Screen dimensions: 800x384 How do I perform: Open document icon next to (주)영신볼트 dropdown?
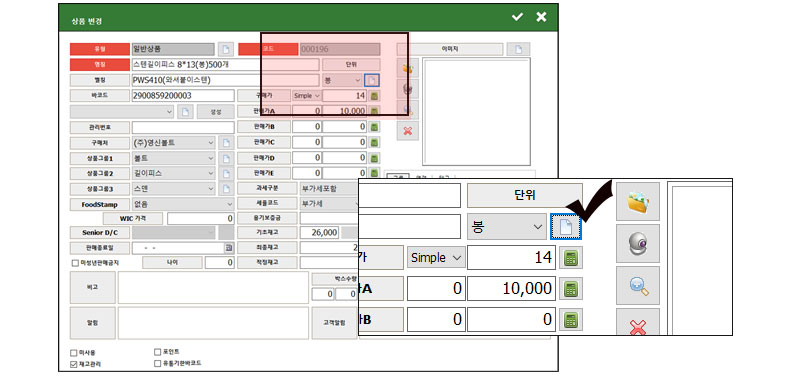(x=226, y=143)
